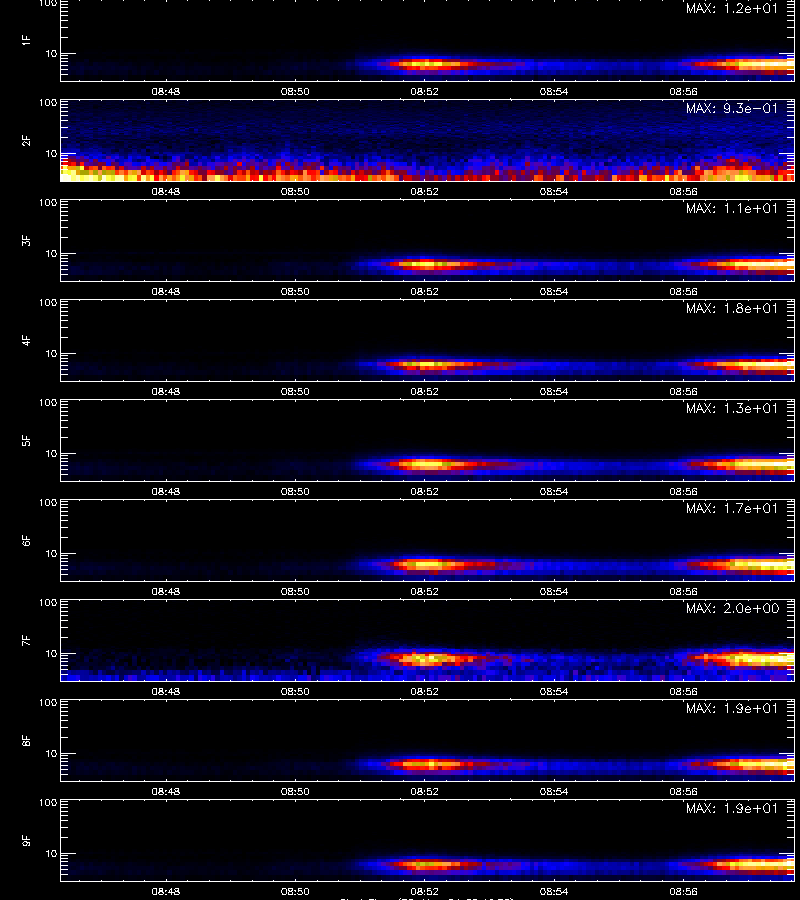Select the MAX: 1.7e+01 readout

tap(732, 508)
